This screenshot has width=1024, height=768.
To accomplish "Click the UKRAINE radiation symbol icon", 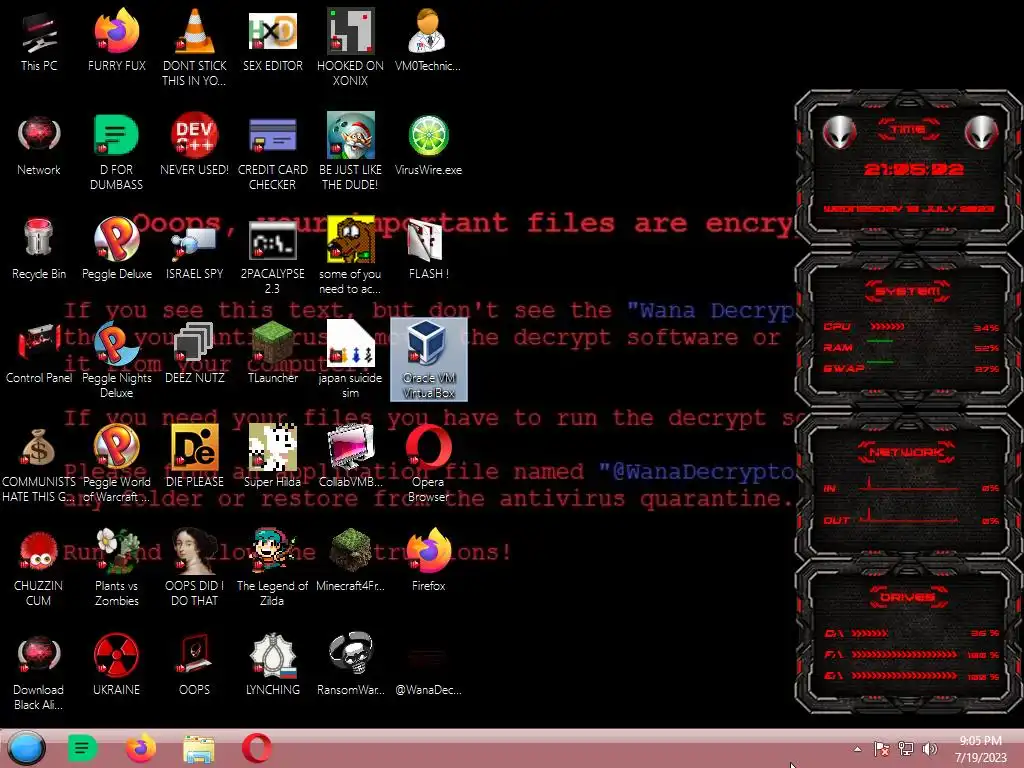I will point(116,665).
